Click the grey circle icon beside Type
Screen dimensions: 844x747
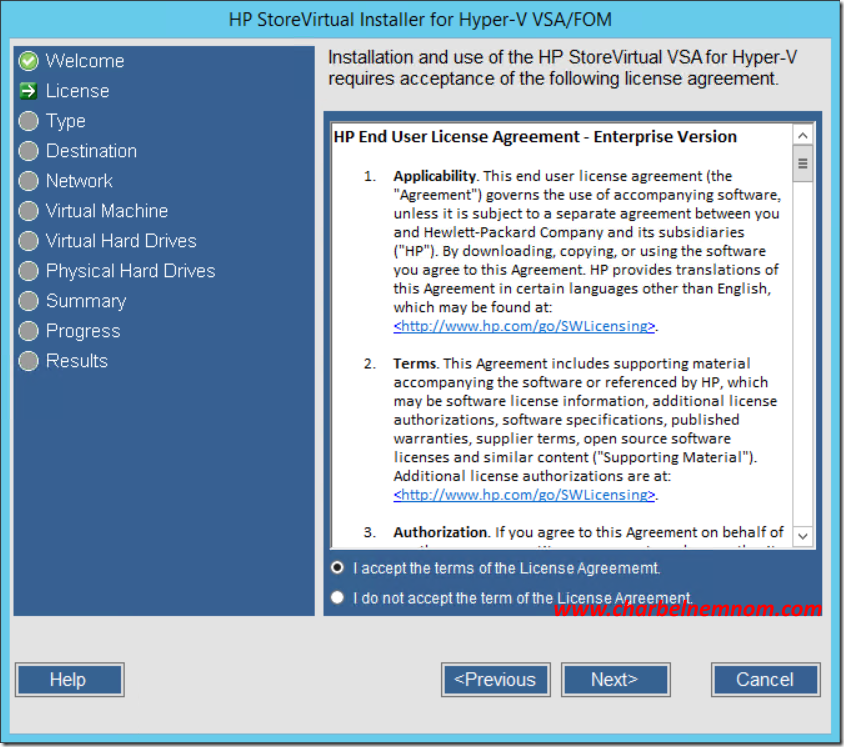pyautogui.click(x=29, y=121)
